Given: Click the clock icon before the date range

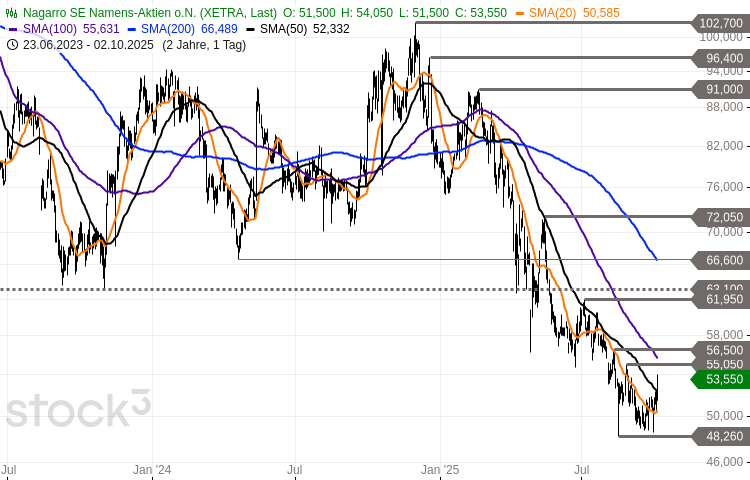Looking at the screenshot, I should click(x=11, y=44).
